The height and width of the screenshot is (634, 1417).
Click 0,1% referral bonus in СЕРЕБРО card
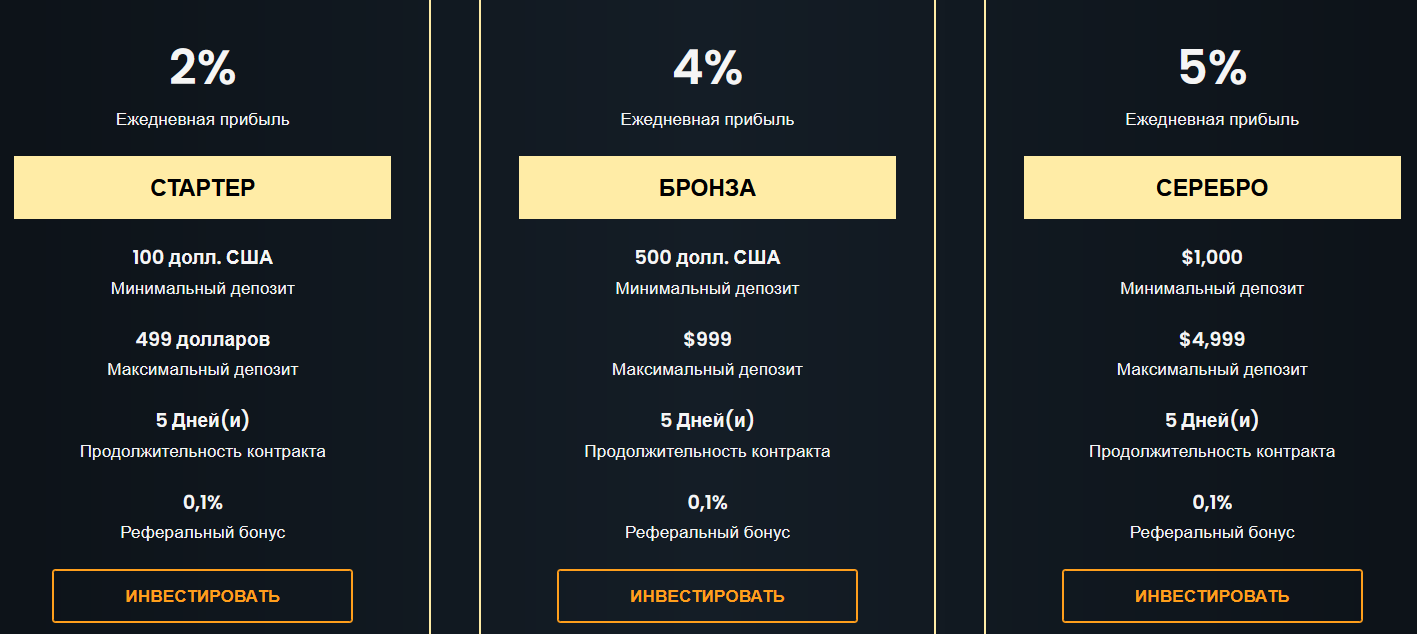tap(1212, 502)
